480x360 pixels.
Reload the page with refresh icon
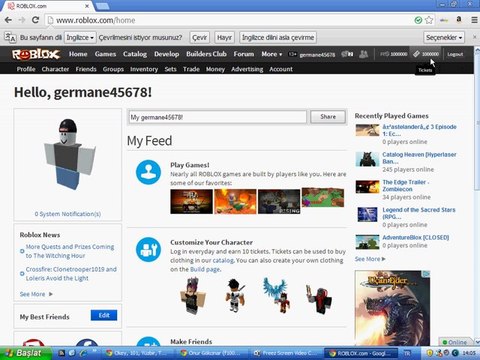35,20
